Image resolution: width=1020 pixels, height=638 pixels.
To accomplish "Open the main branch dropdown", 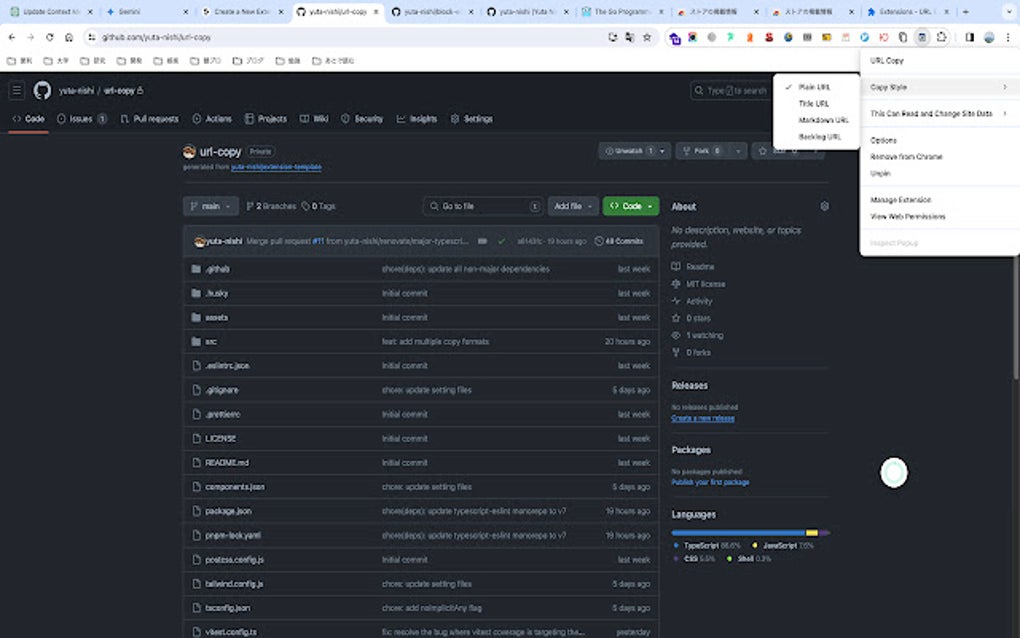I will pyautogui.click(x=210, y=206).
